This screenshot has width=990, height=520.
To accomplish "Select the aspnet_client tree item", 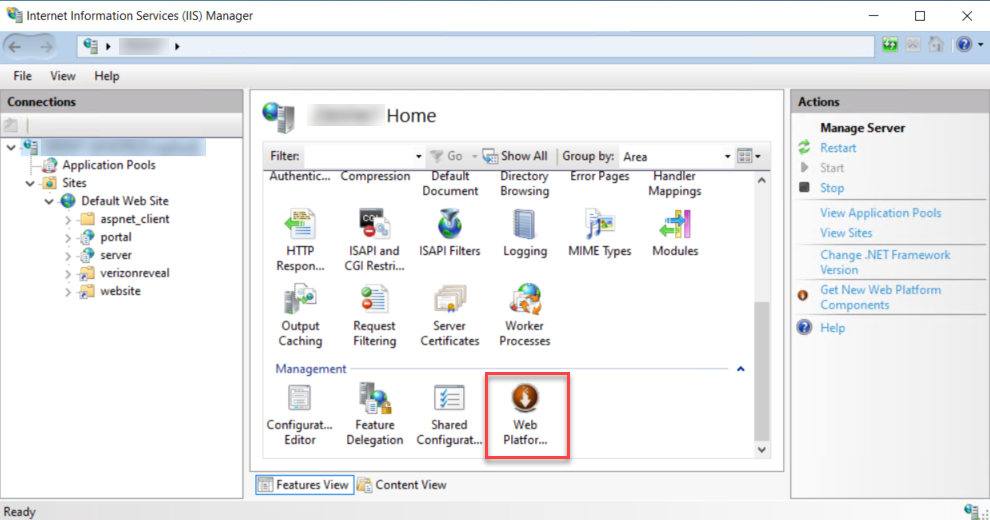I will coord(134,219).
